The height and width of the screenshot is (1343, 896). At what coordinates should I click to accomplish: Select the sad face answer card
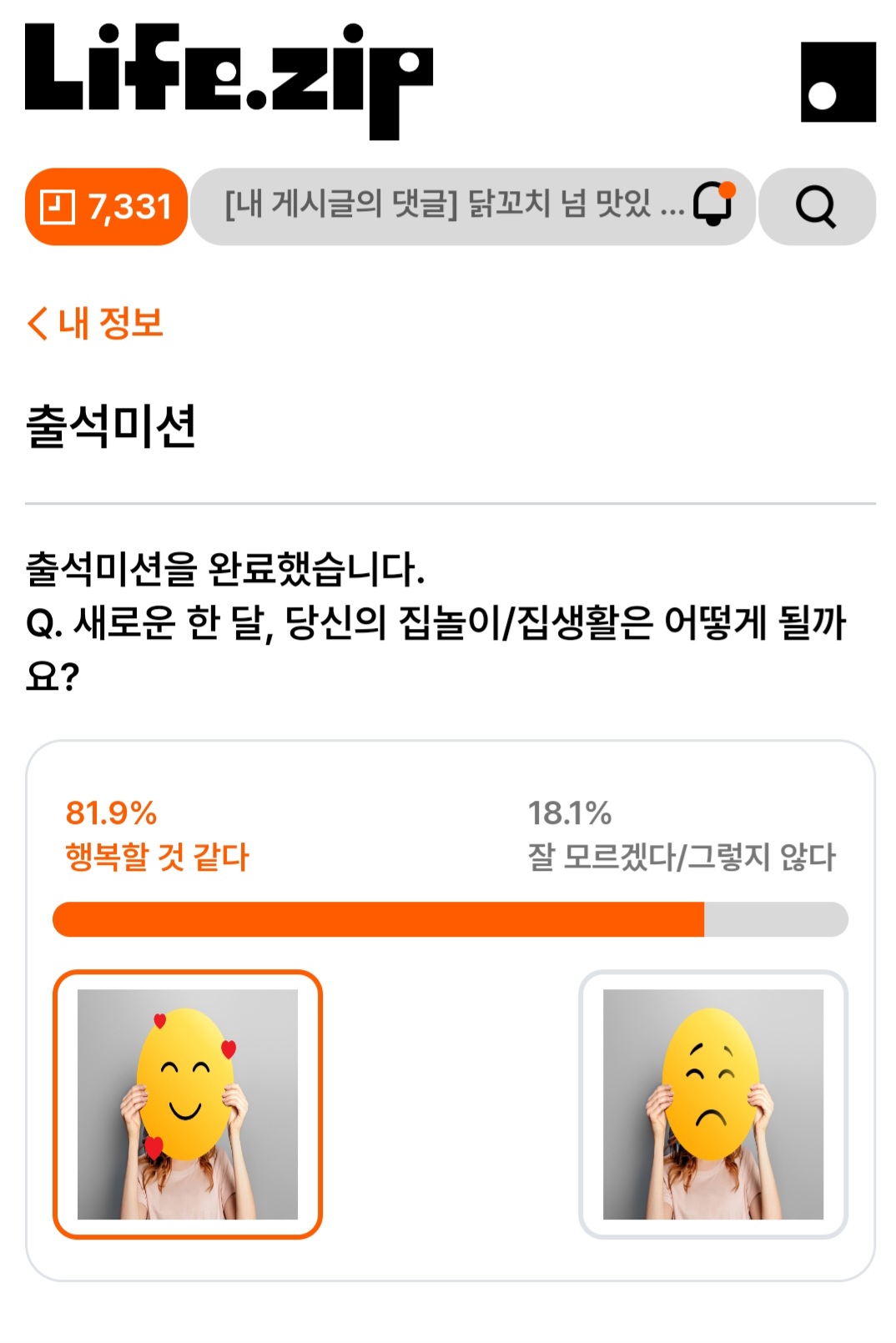713,1104
